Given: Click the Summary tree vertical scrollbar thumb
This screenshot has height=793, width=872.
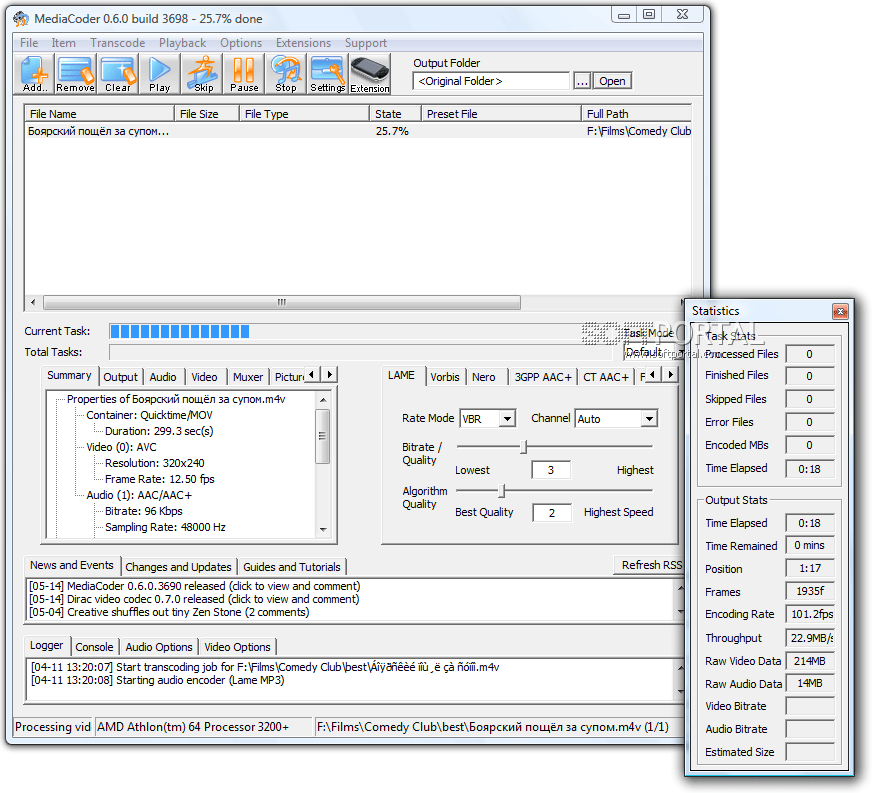Looking at the screenshot, I should coord(323,437).
